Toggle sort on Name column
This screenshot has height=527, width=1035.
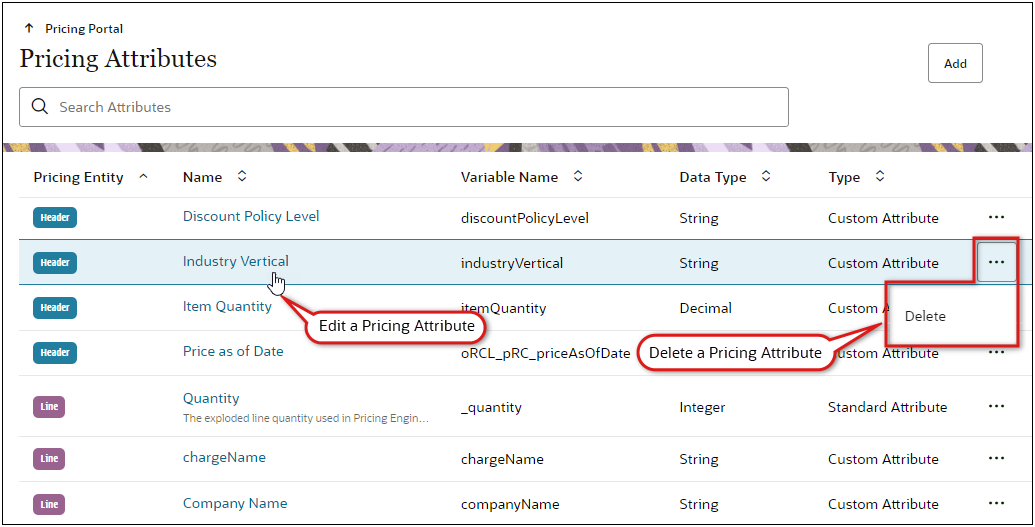pyautogui.click(x=242, y=177)
